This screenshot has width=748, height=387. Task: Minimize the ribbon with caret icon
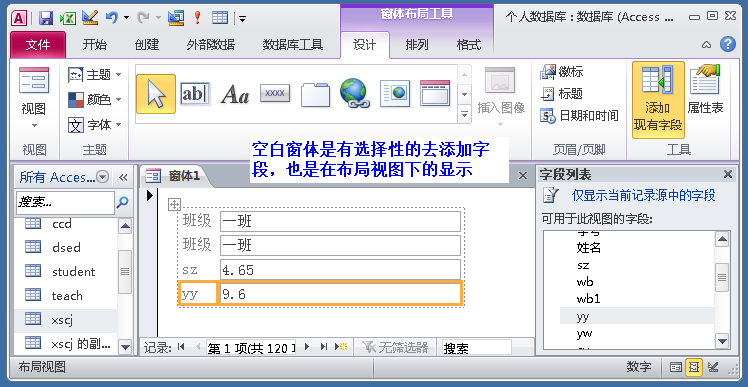point(707,45)
